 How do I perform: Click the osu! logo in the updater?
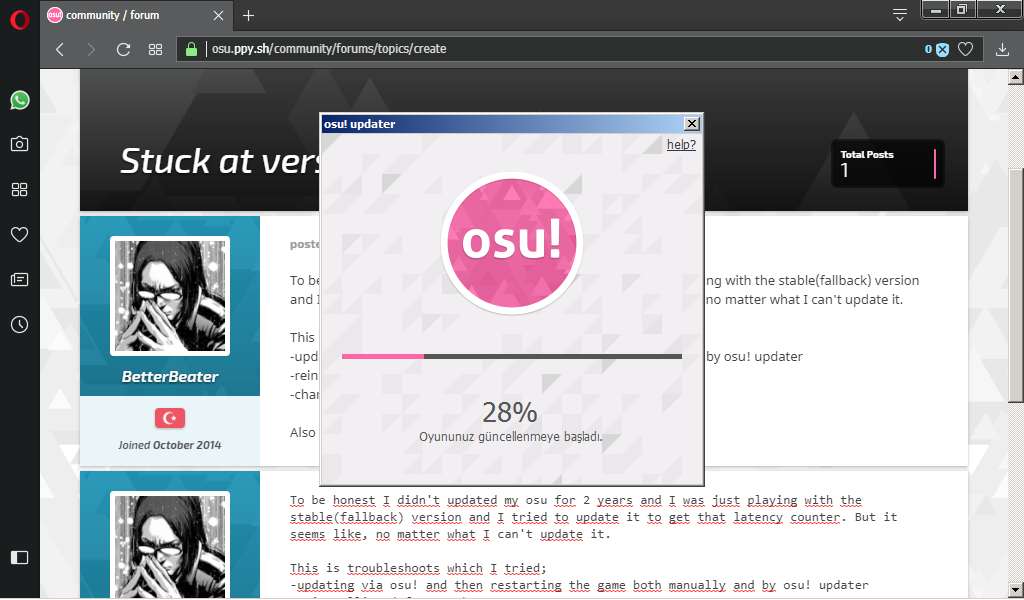coord(511,243)
